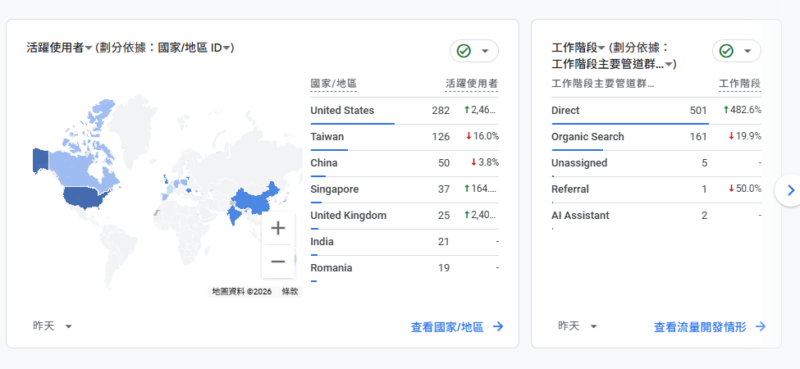Select the Unassigned channel row
The image size is (800, 369).
pos(656,163)
